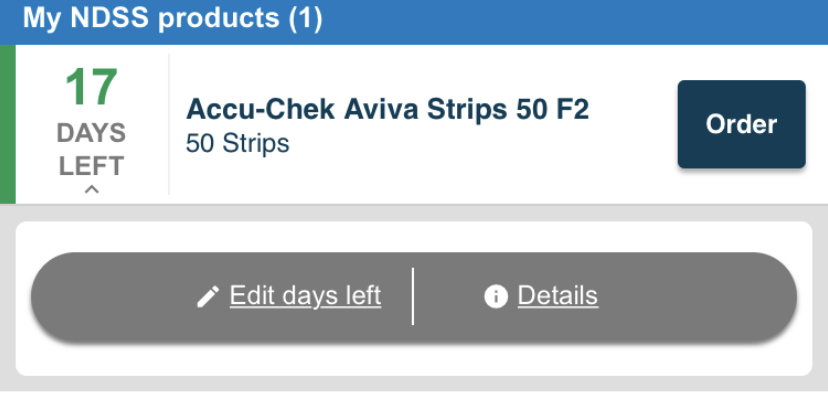
Task: Click the number (1) in the header
Action: click(x=305, y=19)
